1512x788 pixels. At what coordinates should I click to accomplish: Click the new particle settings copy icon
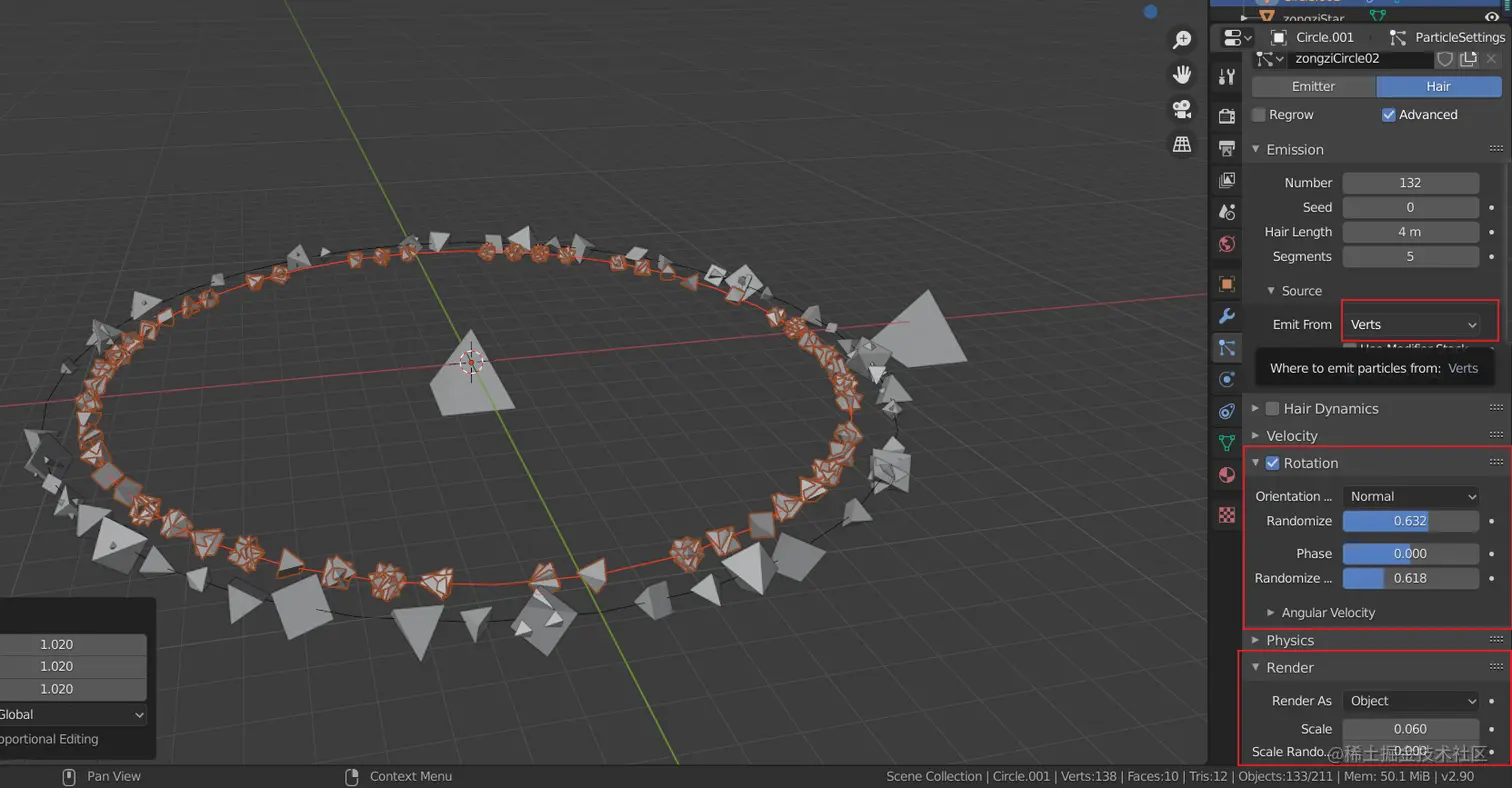1468,59
